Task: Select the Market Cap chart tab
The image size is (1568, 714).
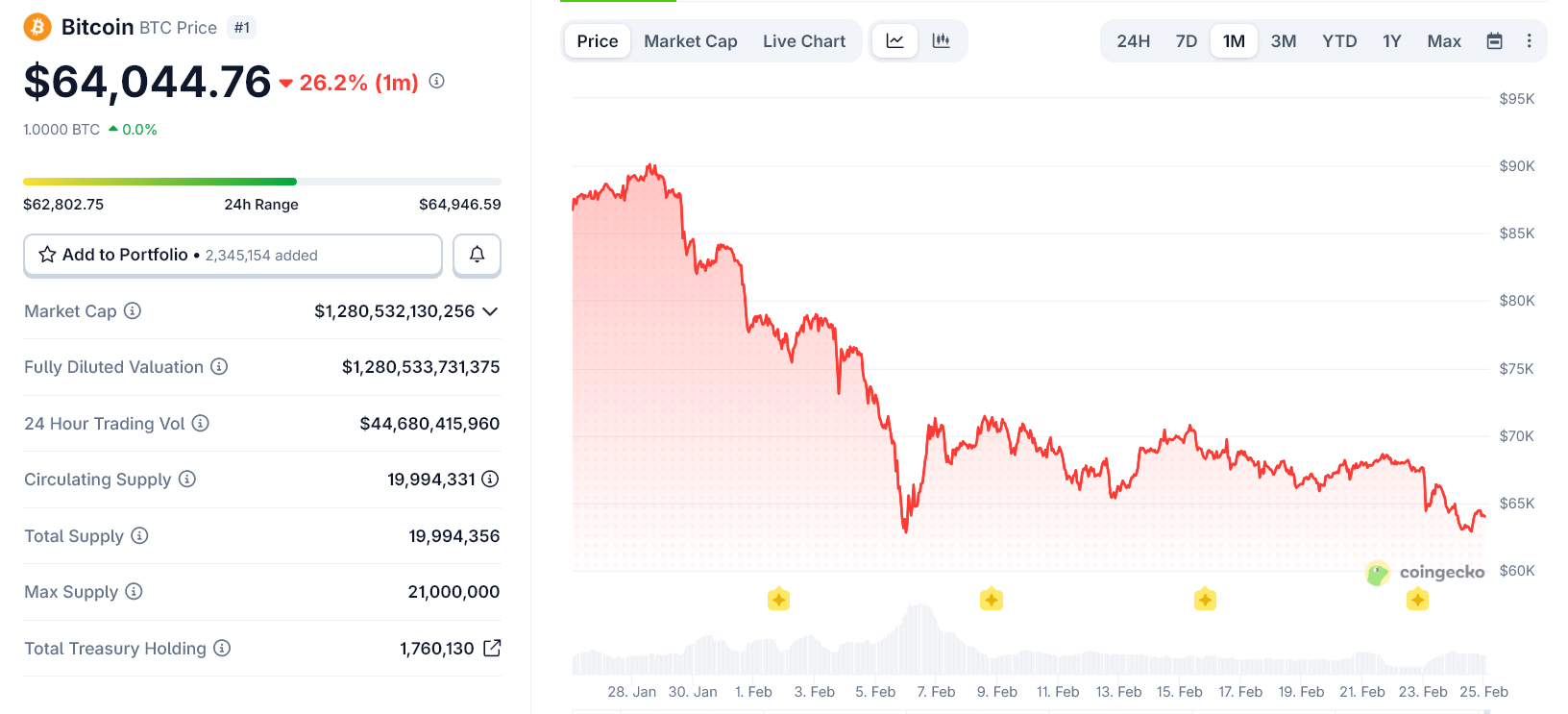Action: point(690,41)
